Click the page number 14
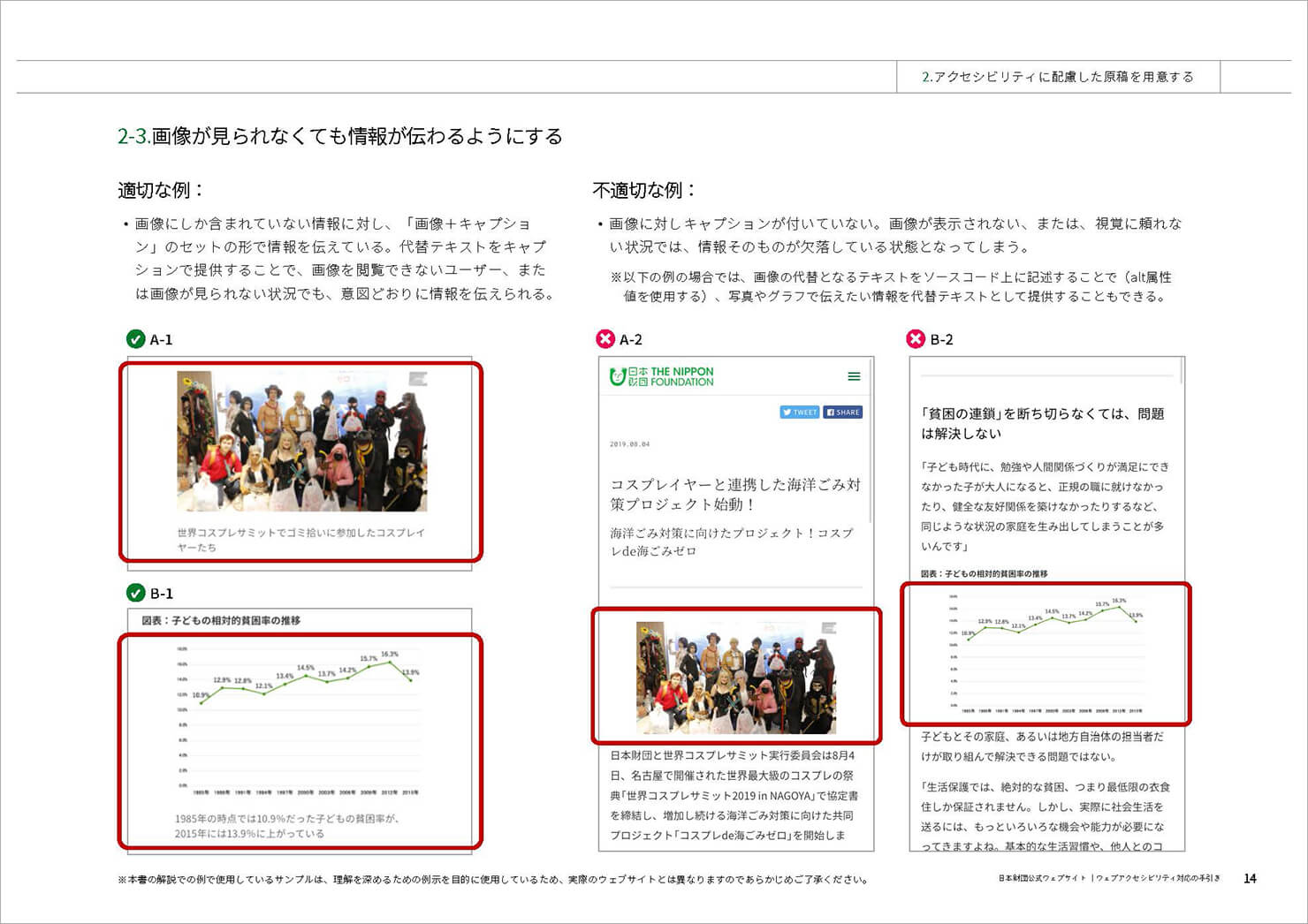1308x924 pixels. pyautogui.click(x=1250, y=878)
